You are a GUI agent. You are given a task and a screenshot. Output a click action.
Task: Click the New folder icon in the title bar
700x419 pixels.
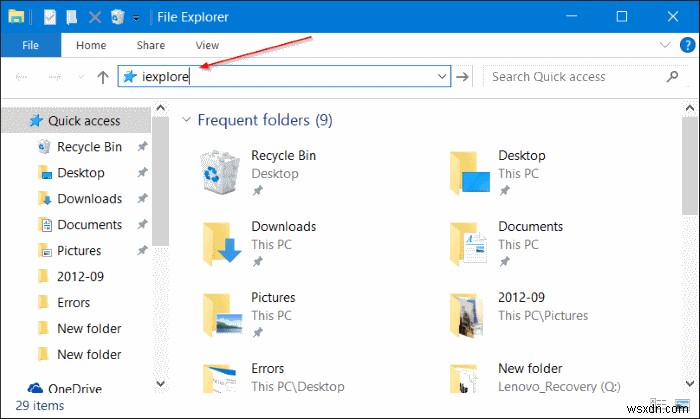point(71,17)
